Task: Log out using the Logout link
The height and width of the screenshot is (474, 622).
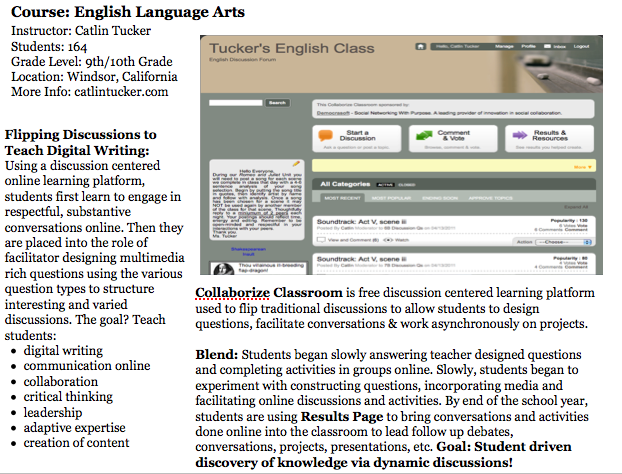Action: [x=581, y=46]
